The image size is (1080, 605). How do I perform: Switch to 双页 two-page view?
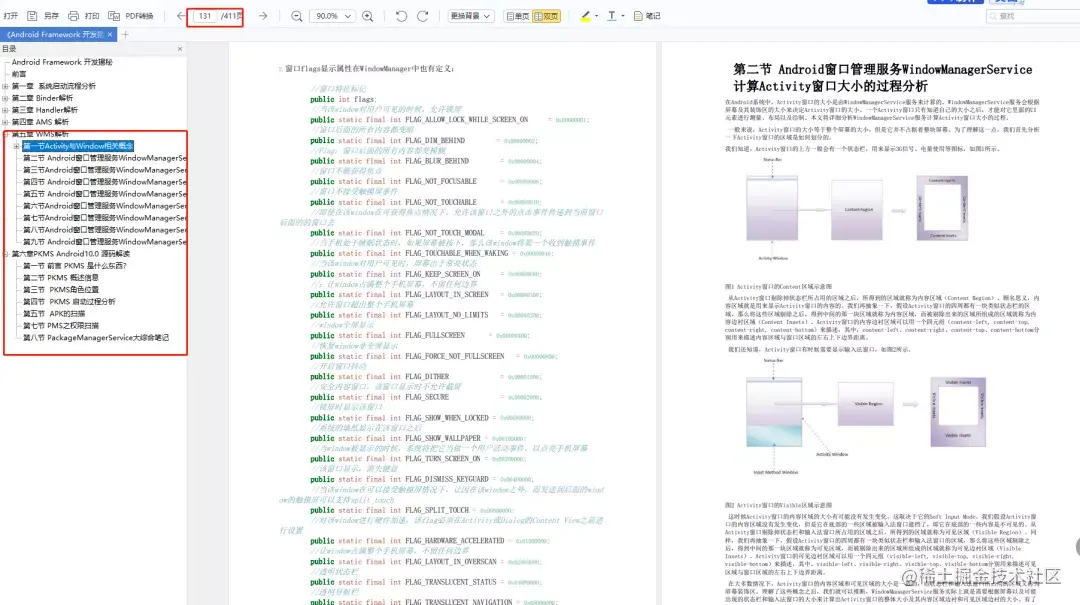click(x=548, y=15)
